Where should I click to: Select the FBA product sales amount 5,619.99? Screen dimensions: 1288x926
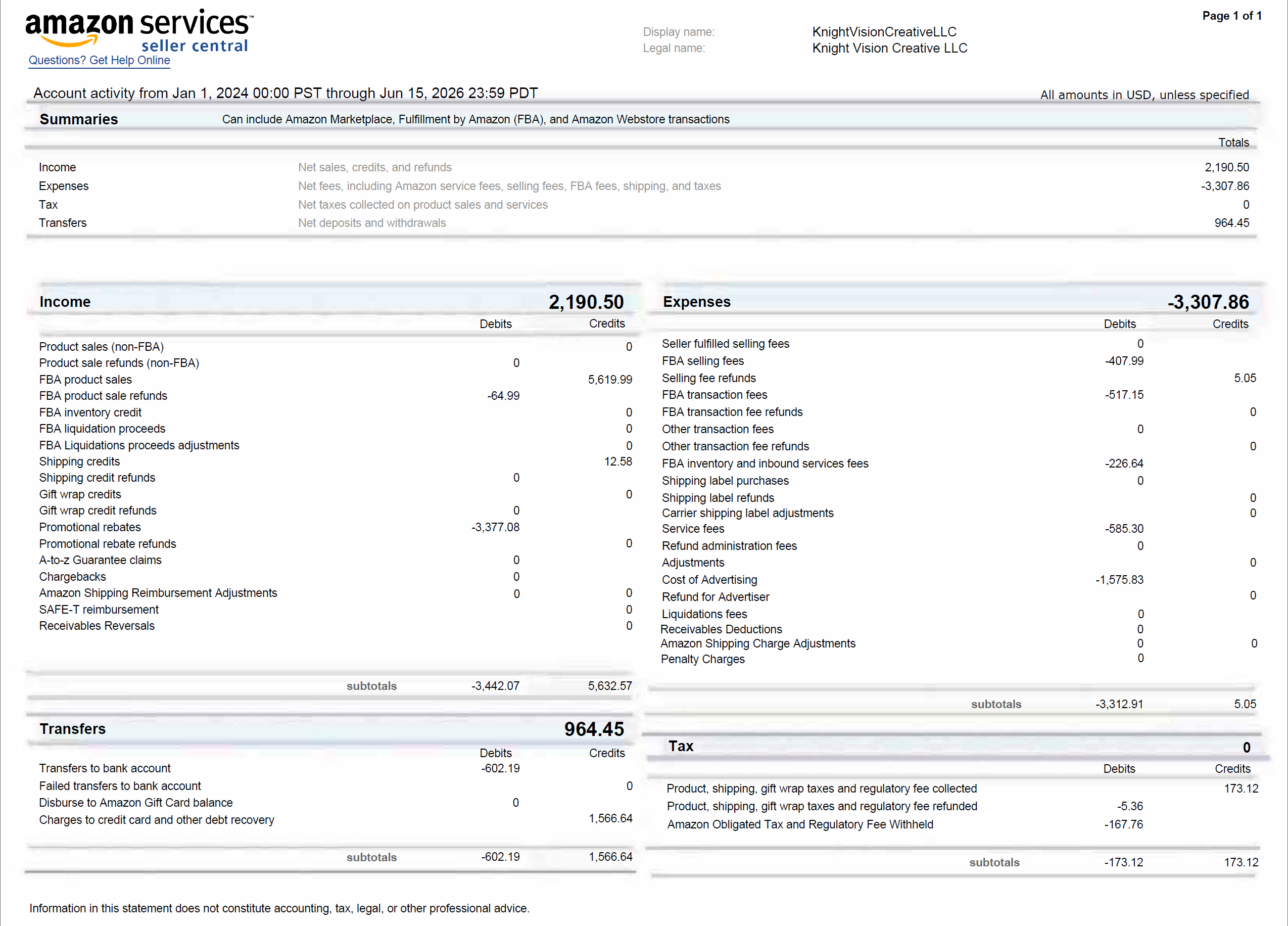[610, 380]
